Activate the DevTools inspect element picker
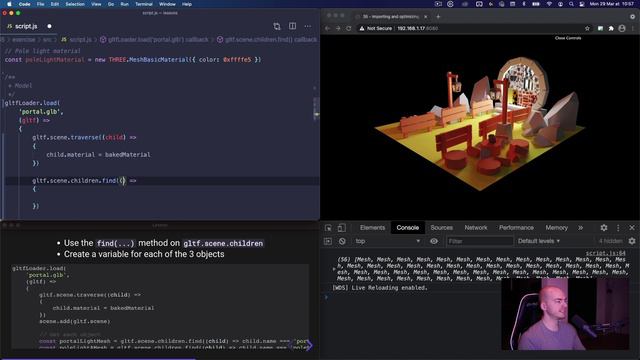Screen dimensions: 640x360 (x=328, y=228)
